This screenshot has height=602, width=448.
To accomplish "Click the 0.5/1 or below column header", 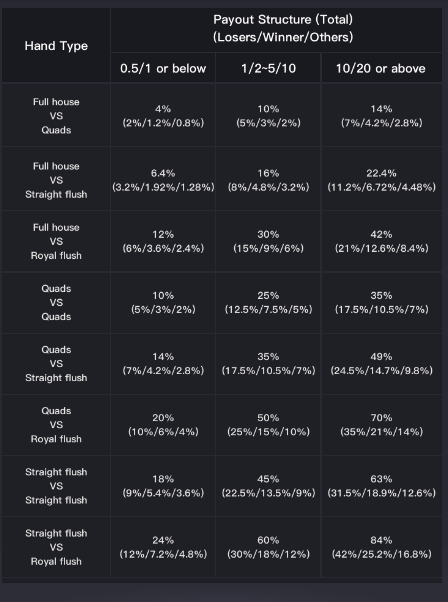I will point(163,68).
